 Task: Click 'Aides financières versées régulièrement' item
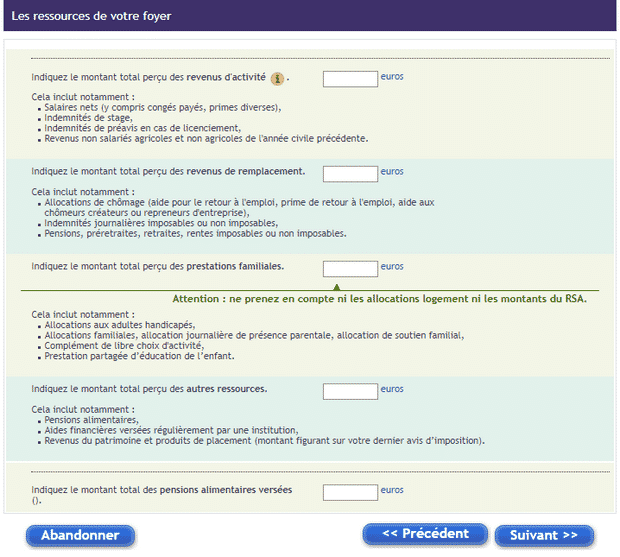(171, 430)
